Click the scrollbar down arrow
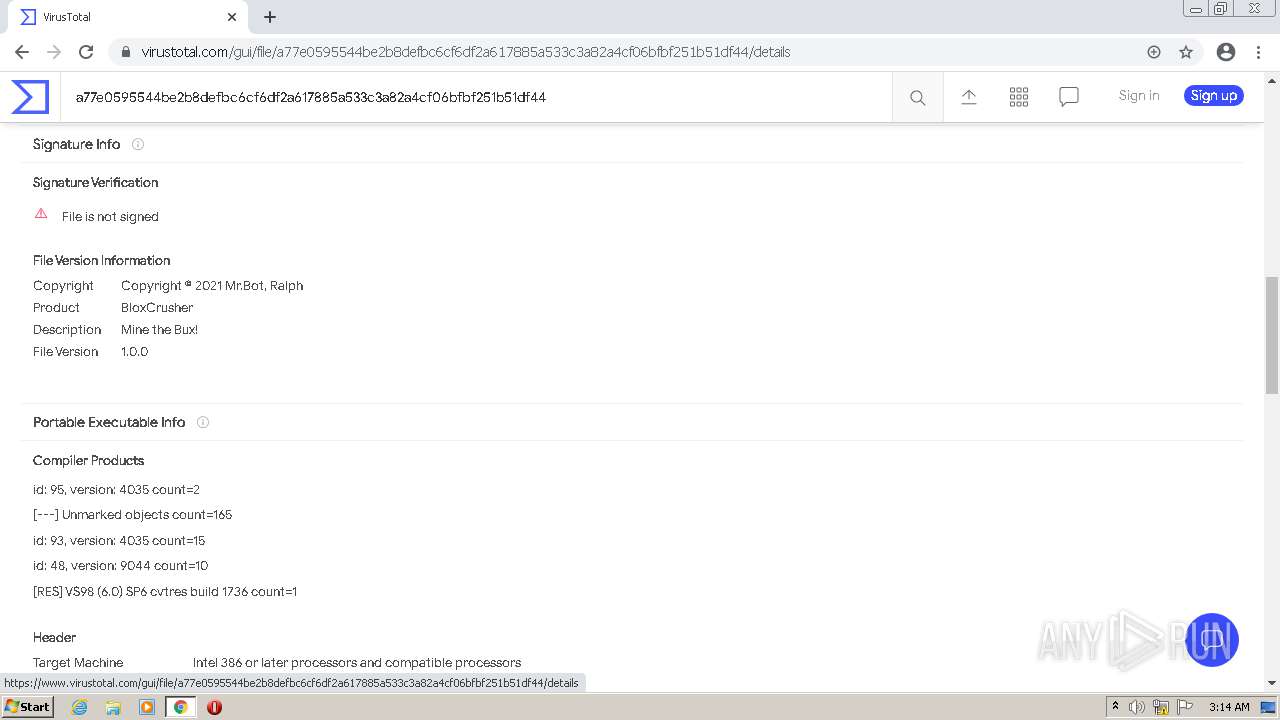This screenshot has height=720, width=1280. (x=1272, y=683)
